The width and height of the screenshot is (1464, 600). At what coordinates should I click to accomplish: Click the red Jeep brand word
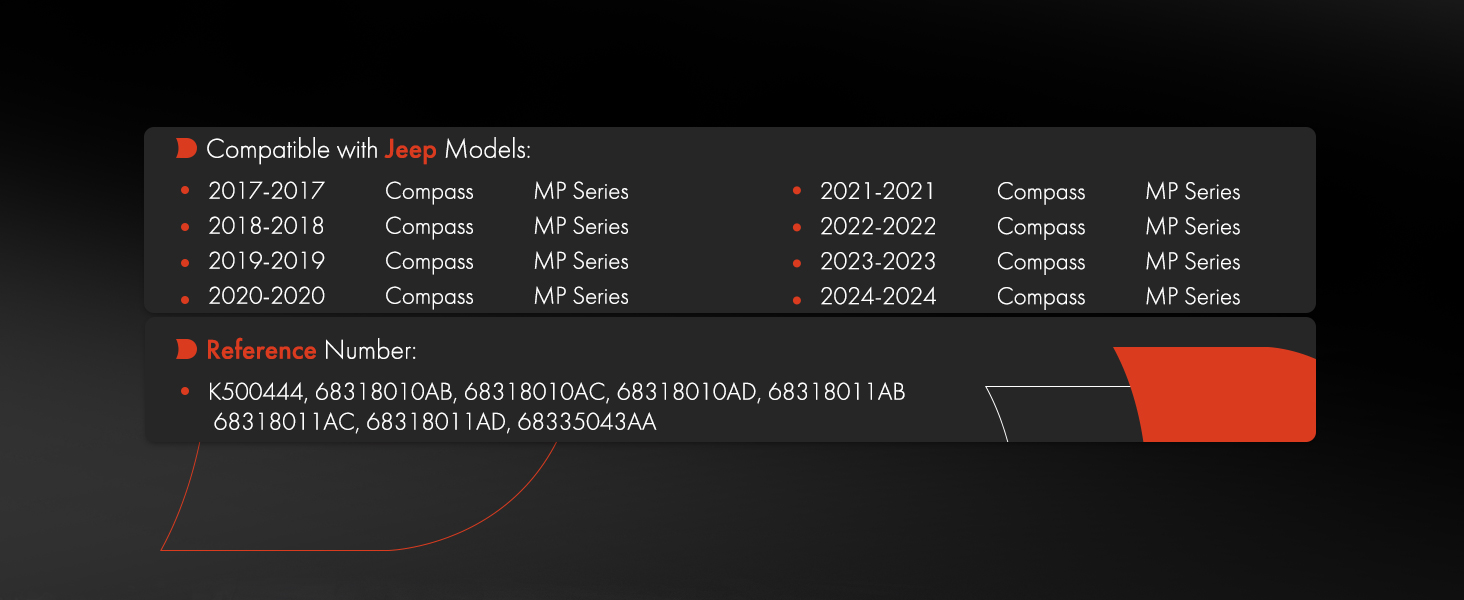click(410, 151)
